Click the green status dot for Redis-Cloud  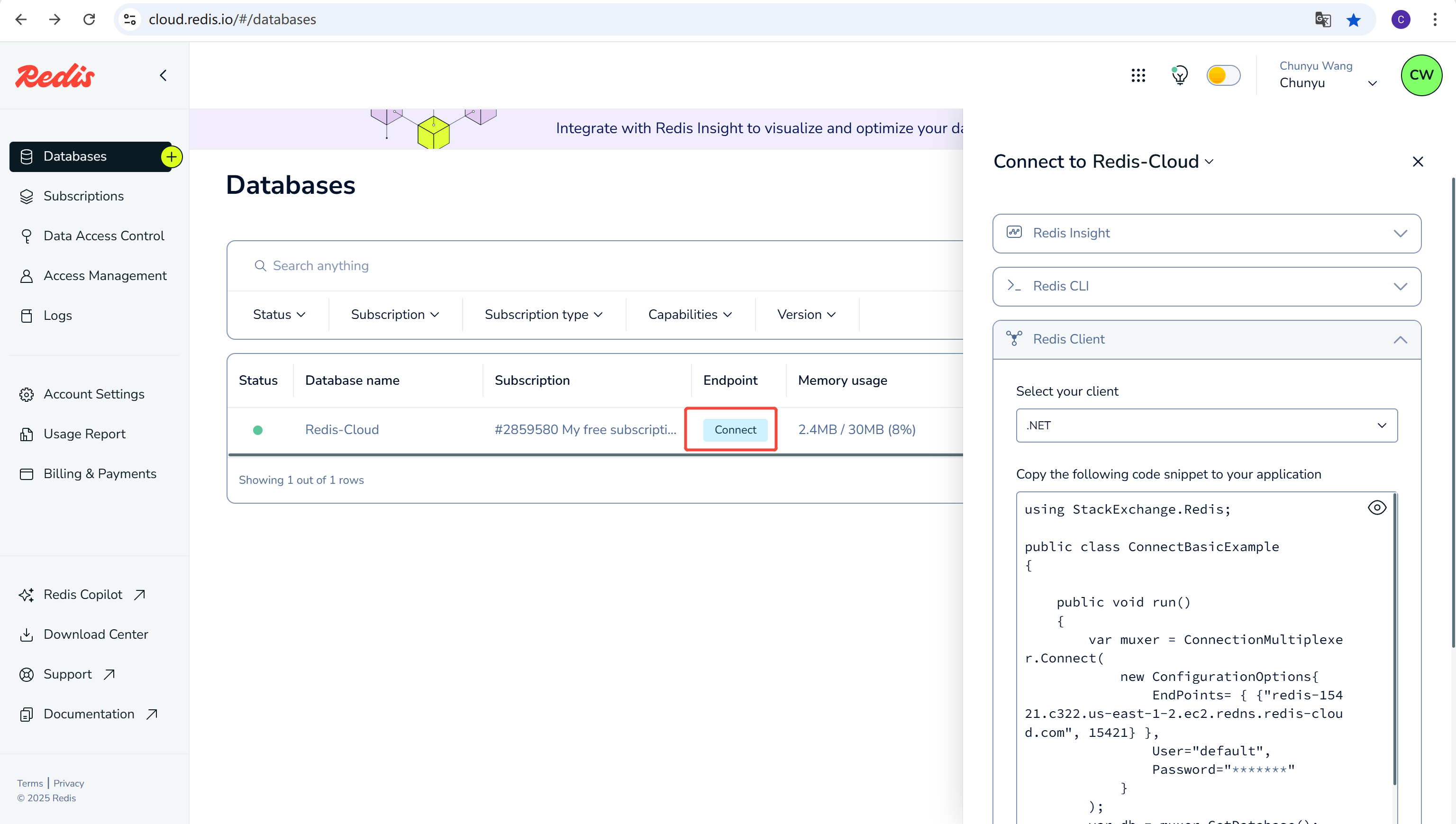tap(257, 430)
